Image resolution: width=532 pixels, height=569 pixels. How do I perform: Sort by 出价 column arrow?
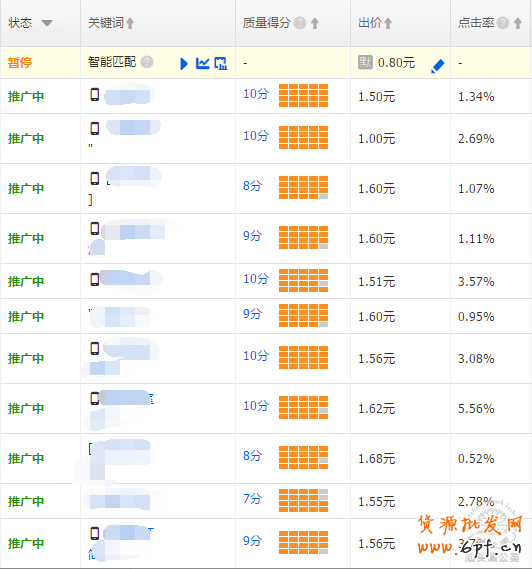coord(388,24)
